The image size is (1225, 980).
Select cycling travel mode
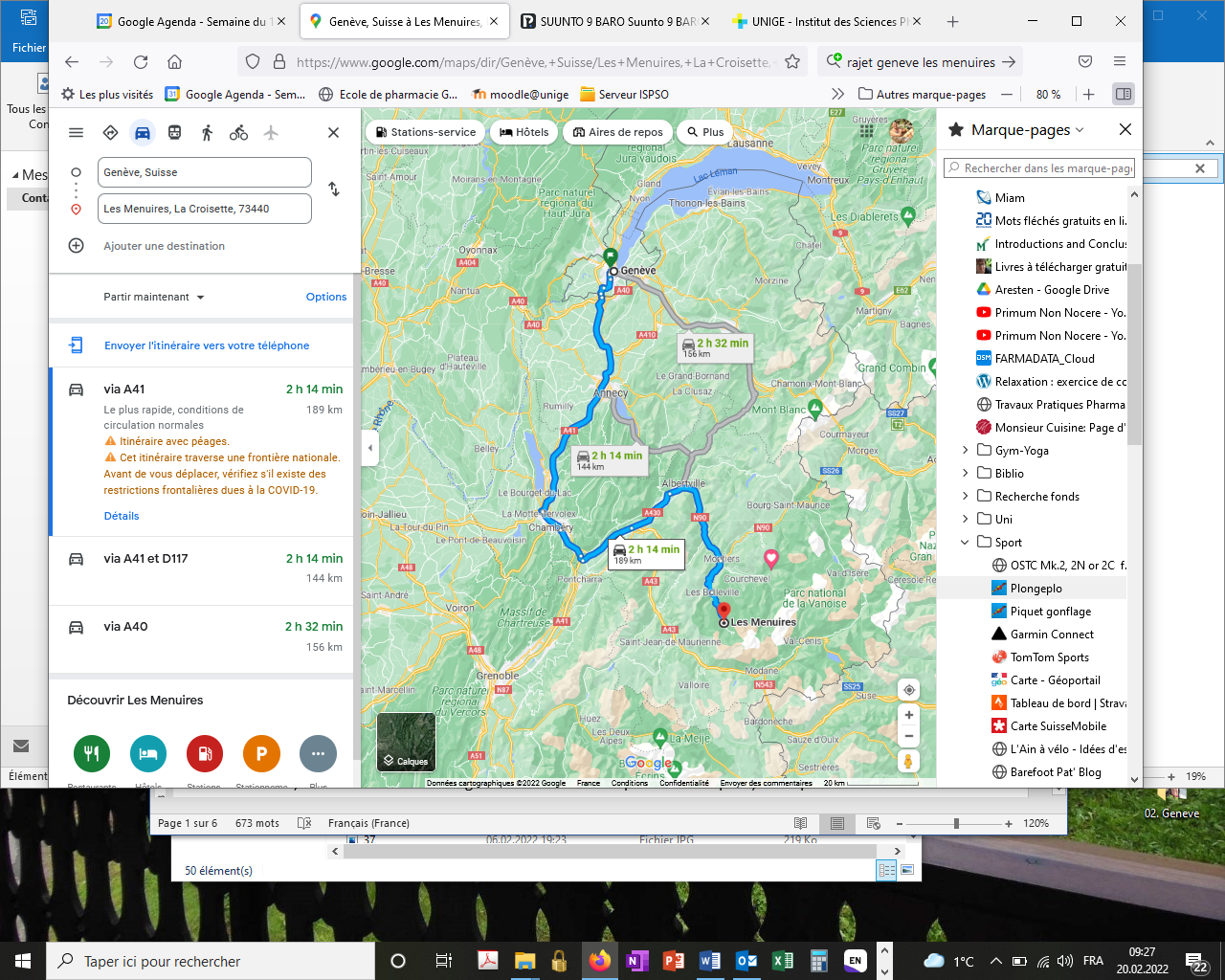(239, 133)
